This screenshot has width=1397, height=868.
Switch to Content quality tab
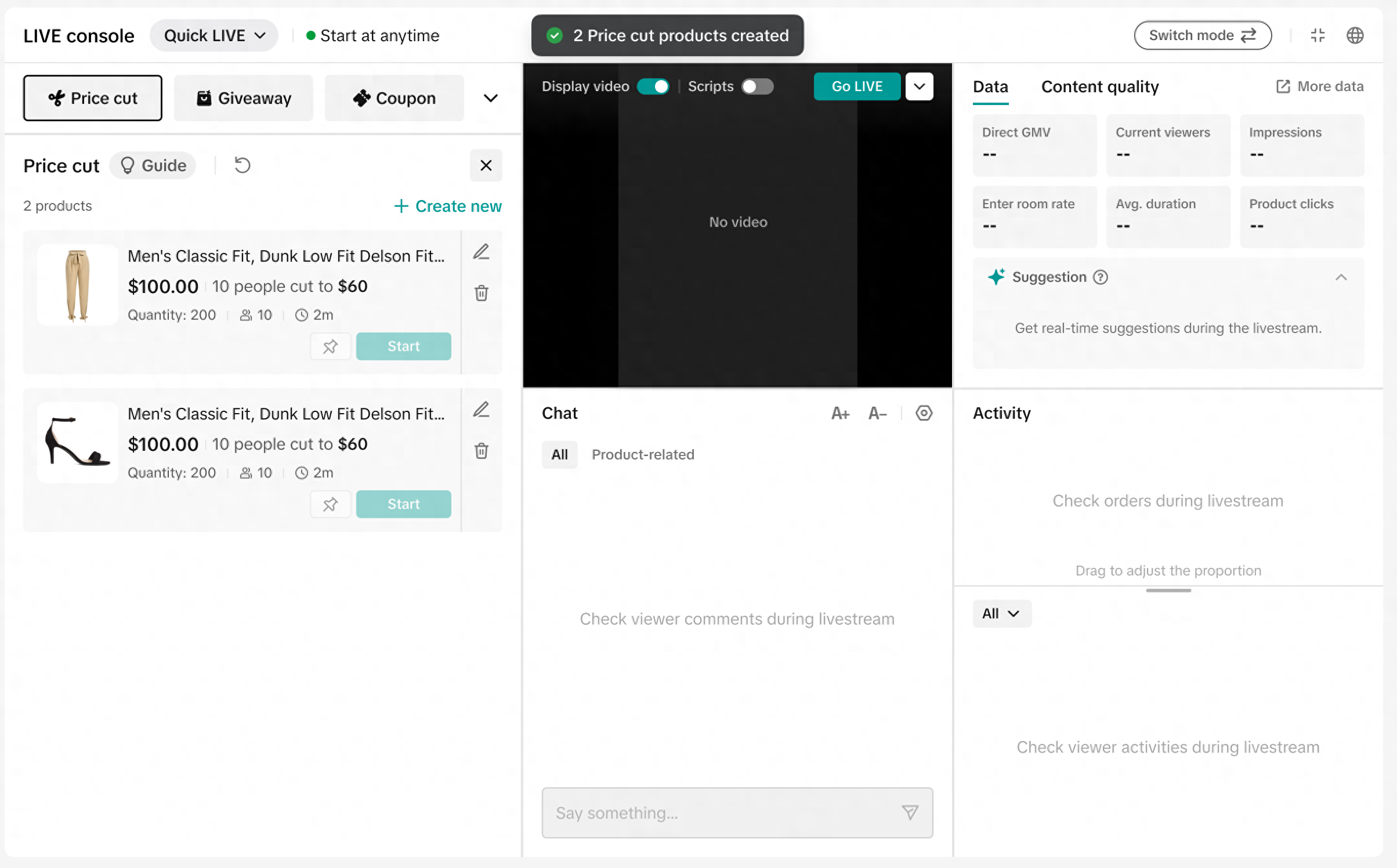click(x=1099, y=86)
